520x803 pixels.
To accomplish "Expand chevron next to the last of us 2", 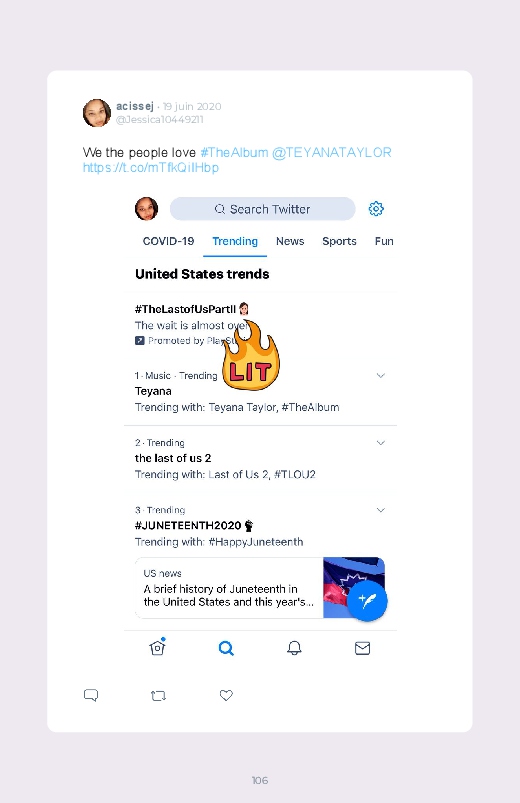I will pos(381,442).
